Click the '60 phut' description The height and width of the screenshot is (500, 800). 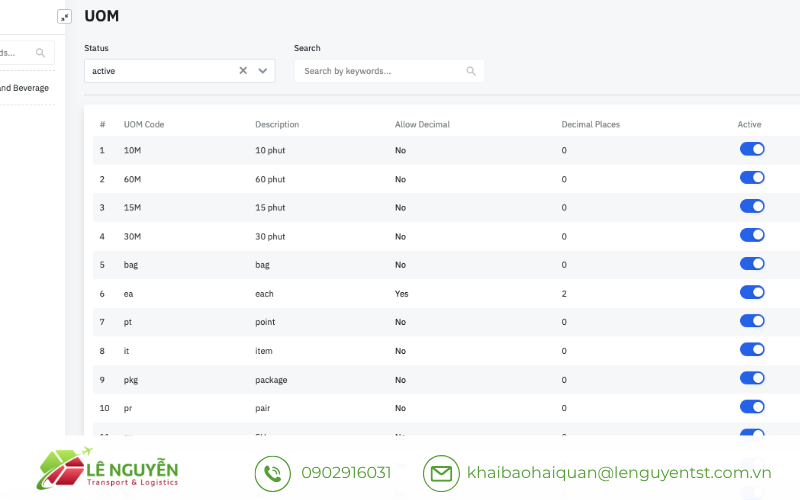point(270,179)
